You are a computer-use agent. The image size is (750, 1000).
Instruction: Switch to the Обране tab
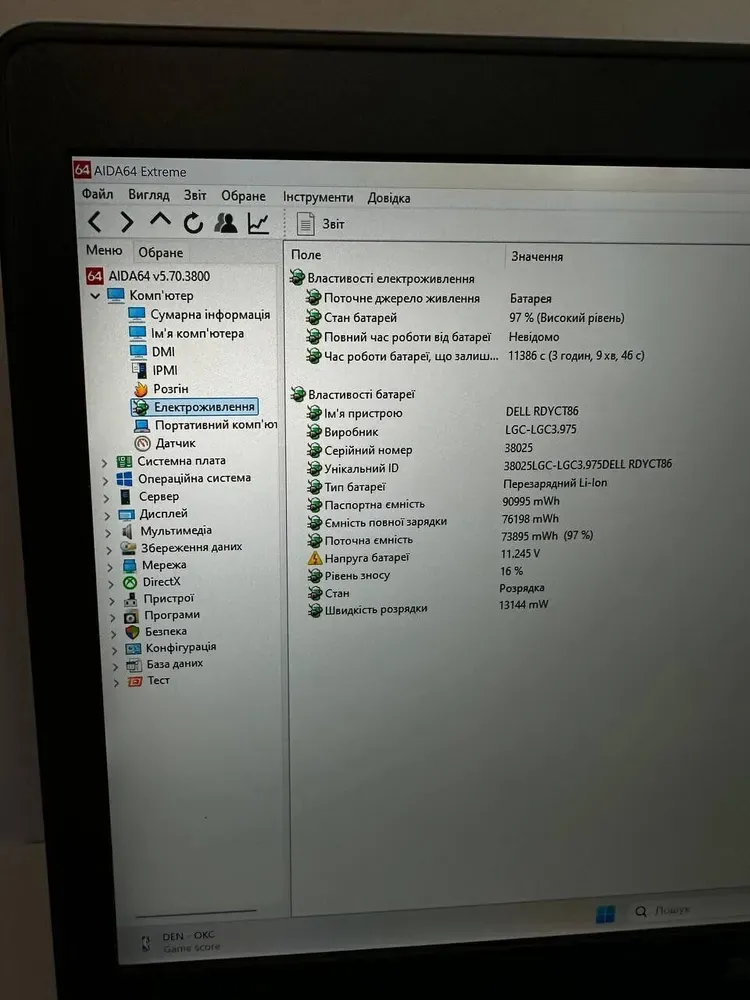click(160, 253)
